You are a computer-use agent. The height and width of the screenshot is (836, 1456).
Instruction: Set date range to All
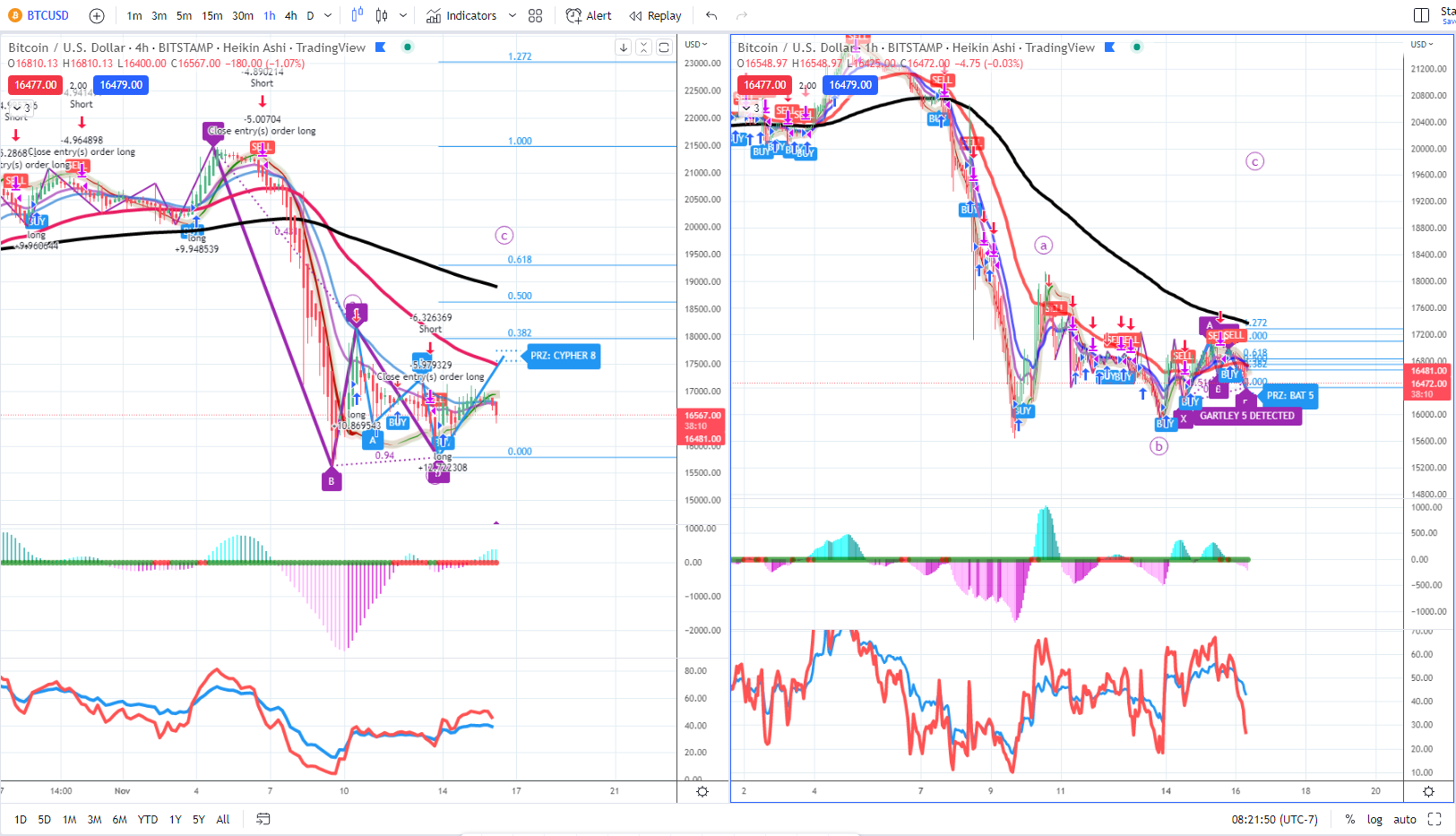click(223, 819)
